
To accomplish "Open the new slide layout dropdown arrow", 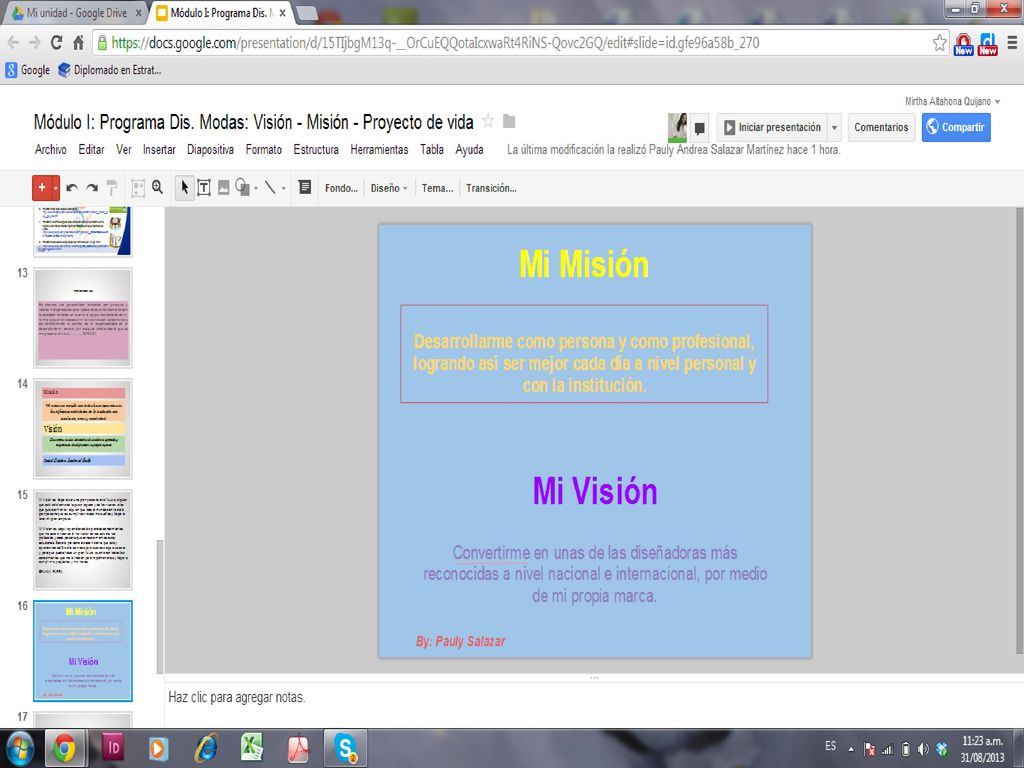I will click(56, 188).
